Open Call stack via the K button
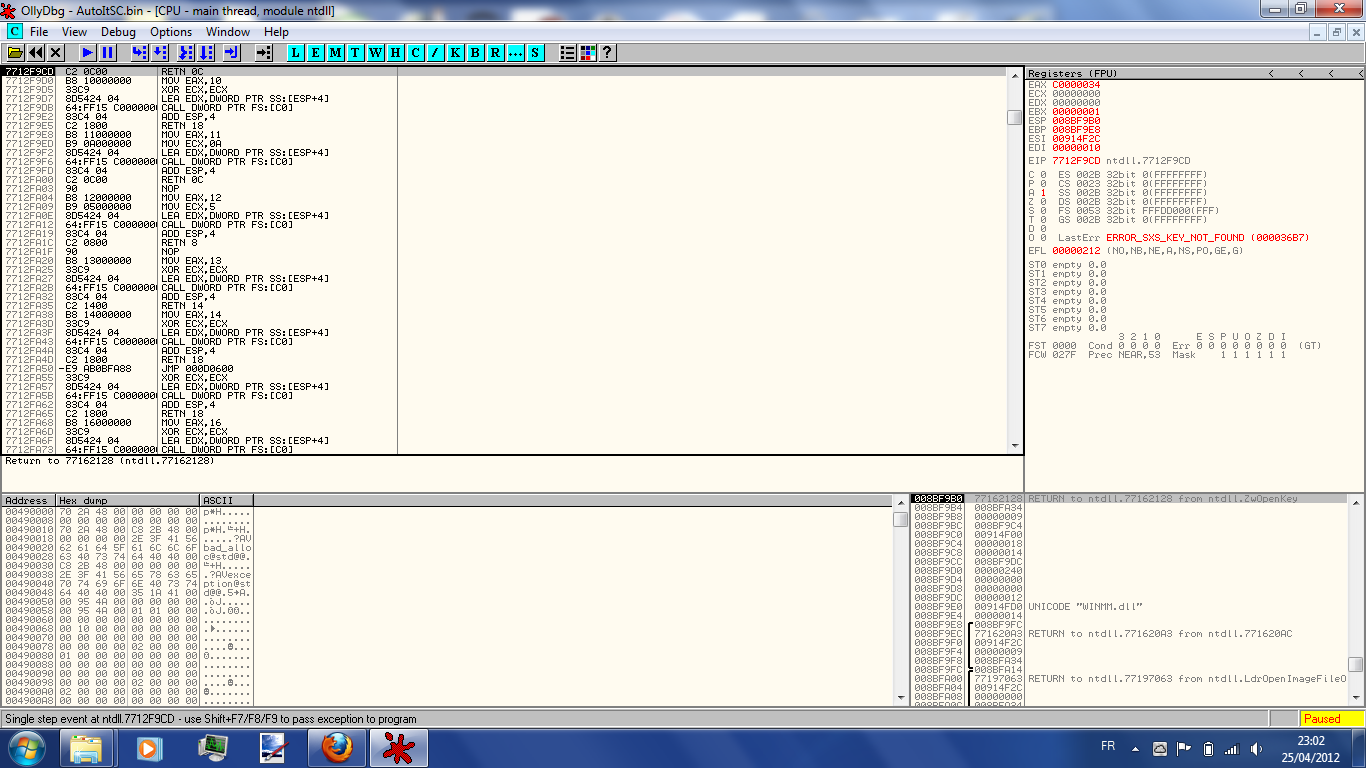The width and height of the screenshot is (1366, 768). click(x=456, y=52)
